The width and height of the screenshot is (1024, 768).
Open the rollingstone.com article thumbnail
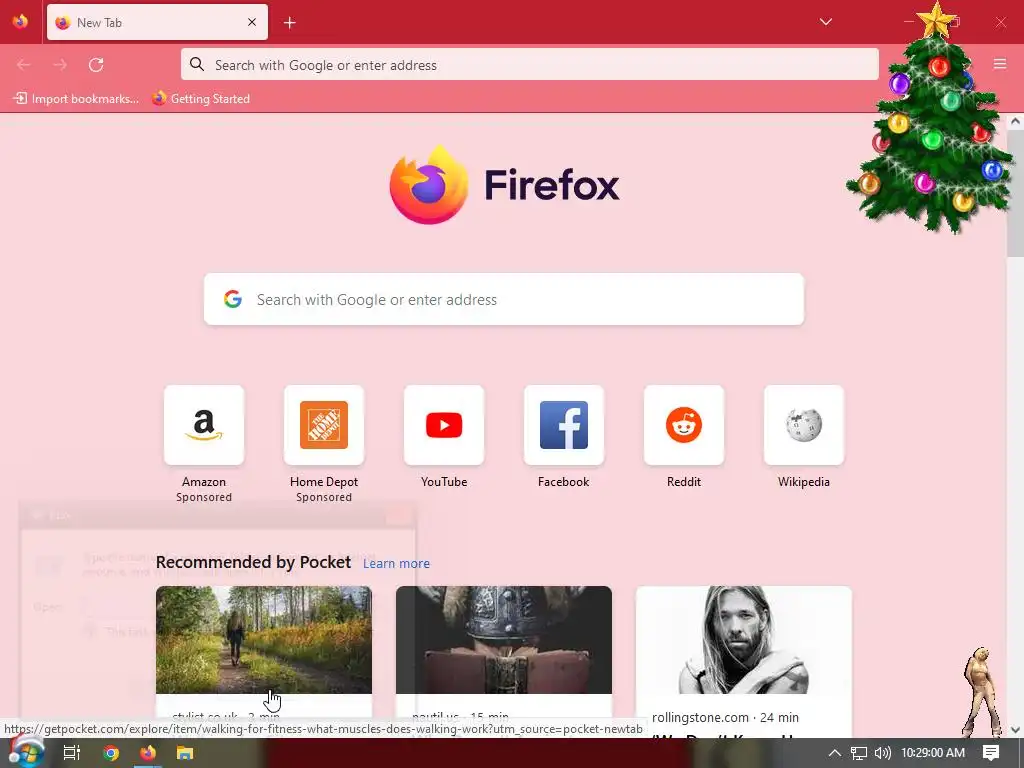coord(744,640)
